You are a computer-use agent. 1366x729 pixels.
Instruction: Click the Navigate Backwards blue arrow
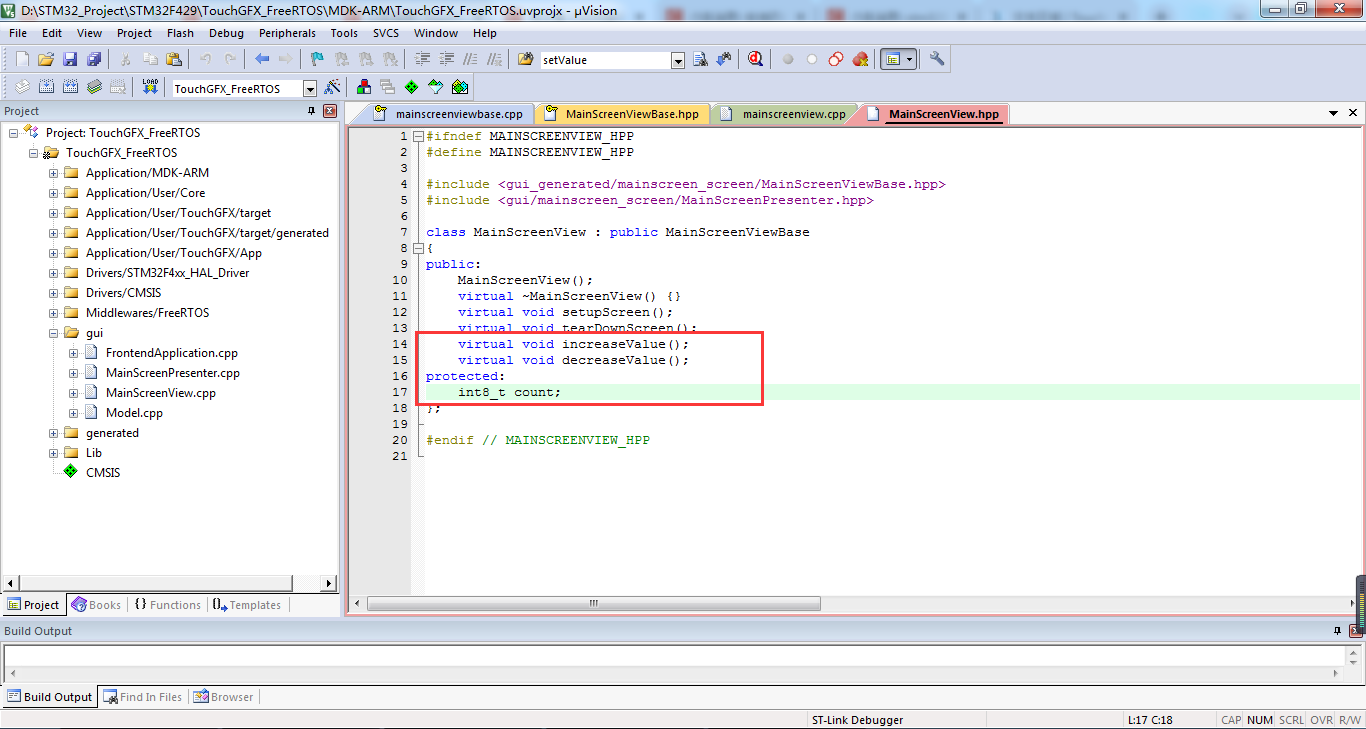tap(262, 60)
